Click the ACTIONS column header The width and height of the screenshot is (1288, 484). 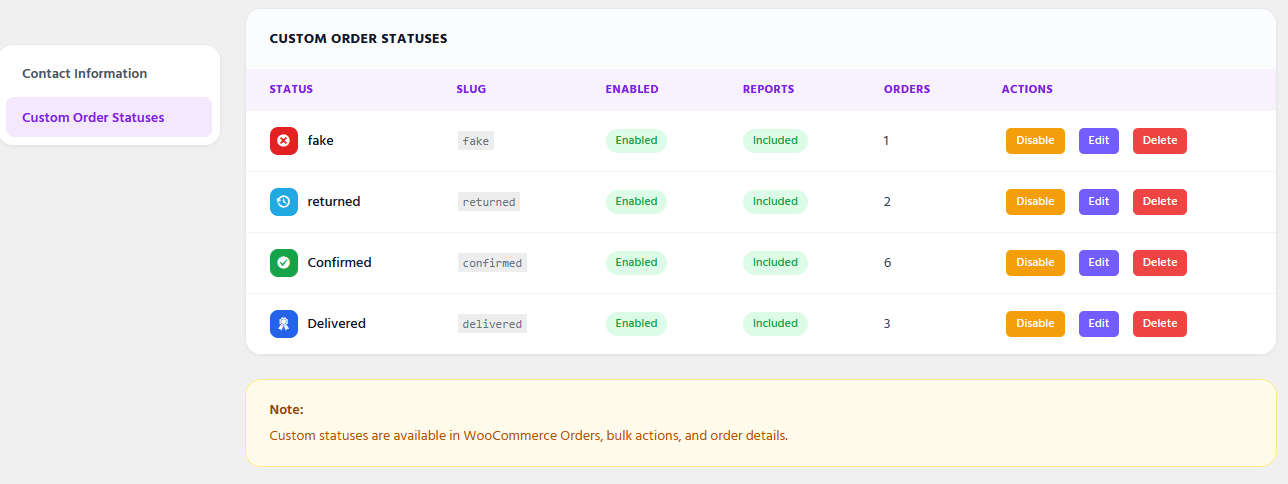(1027, 89)
